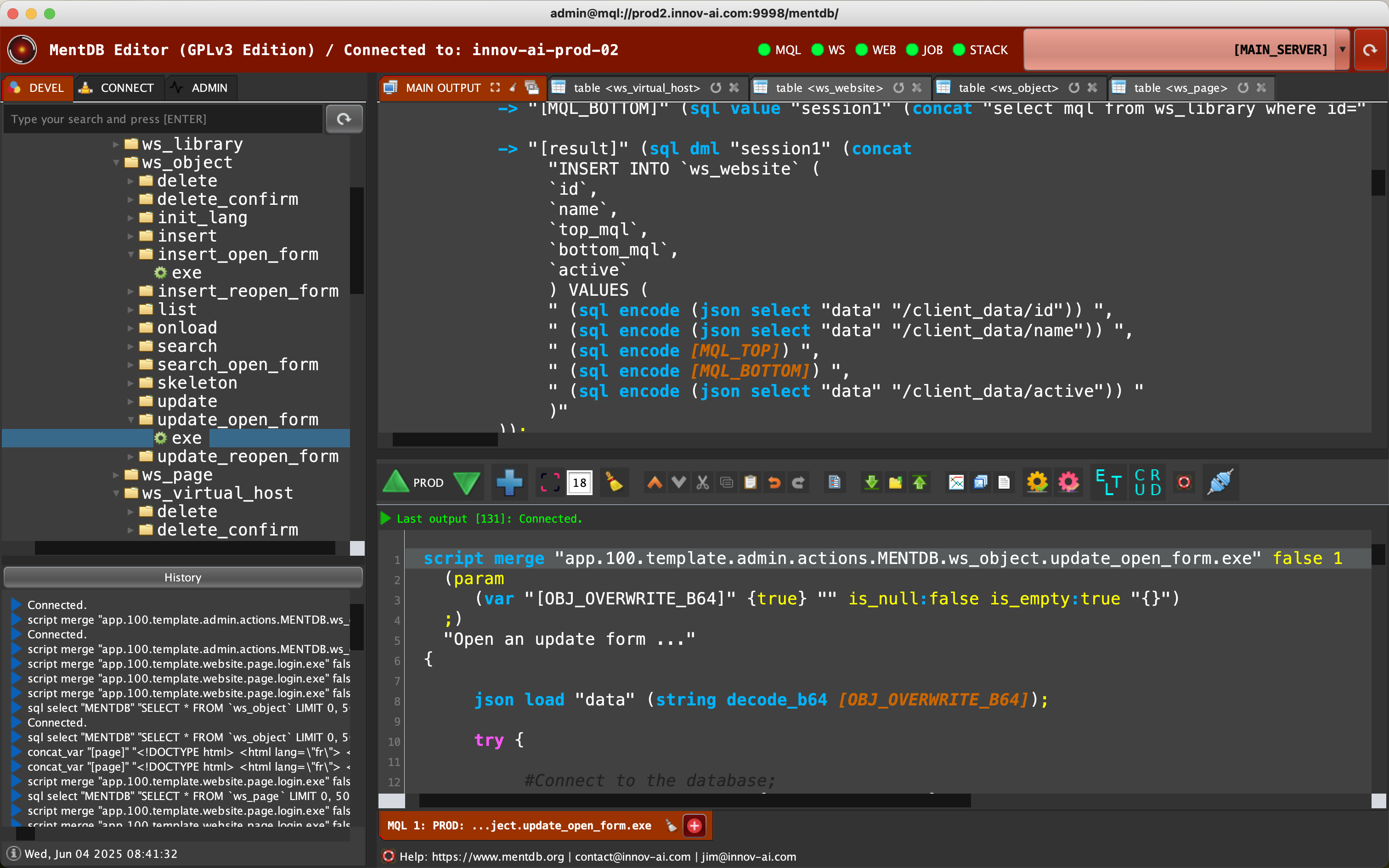The width and height of the screenshot is (1389, 868).
Task: Click the pink gear icon
Action: [1068, 482]
